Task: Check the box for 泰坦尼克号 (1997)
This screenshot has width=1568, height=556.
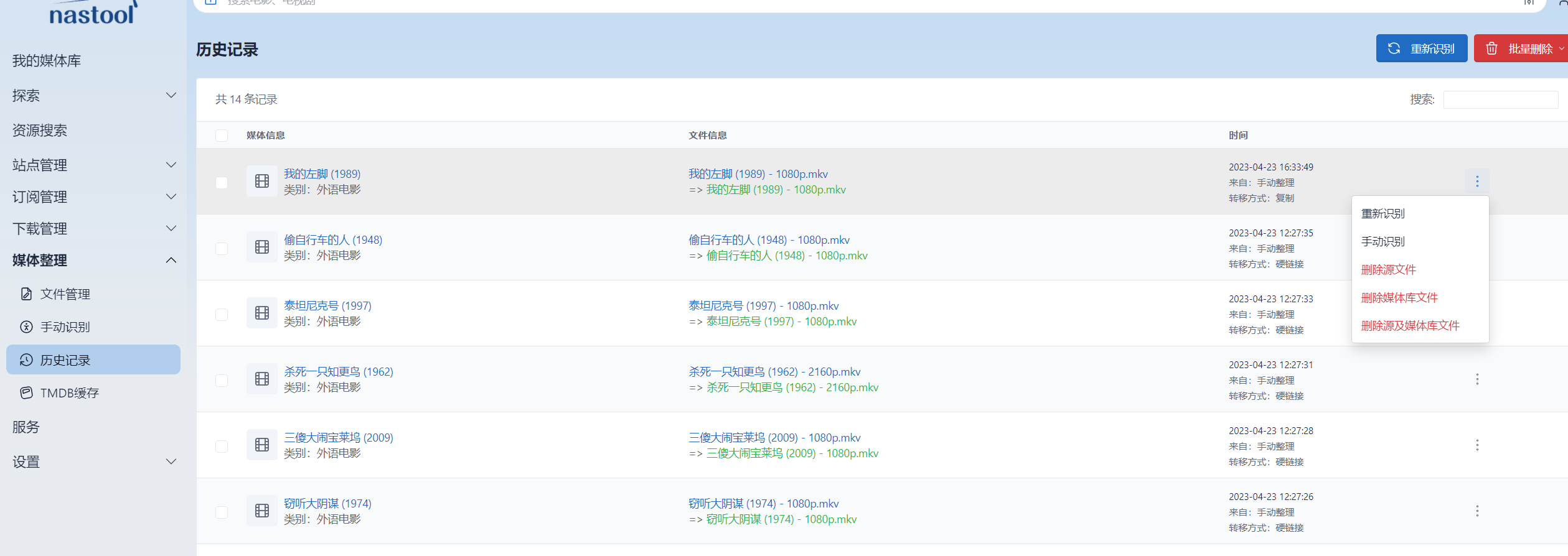Action: click(x=222, y=314)
